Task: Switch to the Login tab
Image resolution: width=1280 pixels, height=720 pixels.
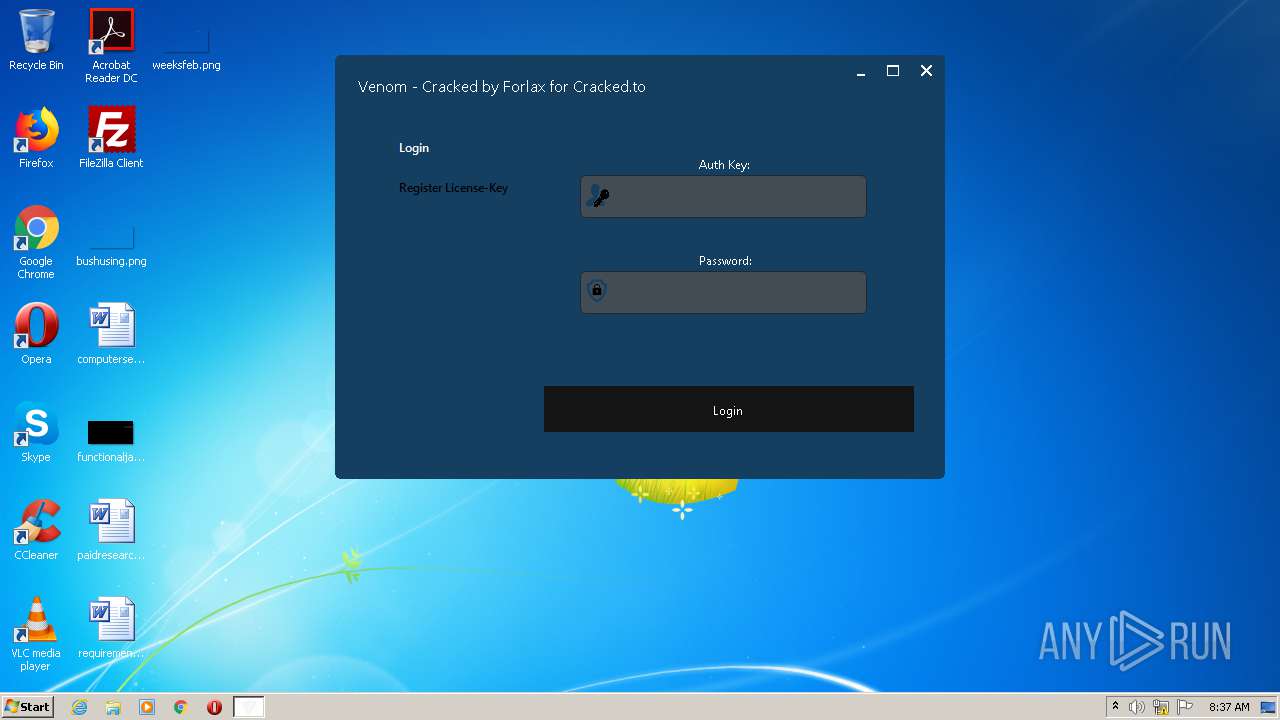Action: click(414, 148)
